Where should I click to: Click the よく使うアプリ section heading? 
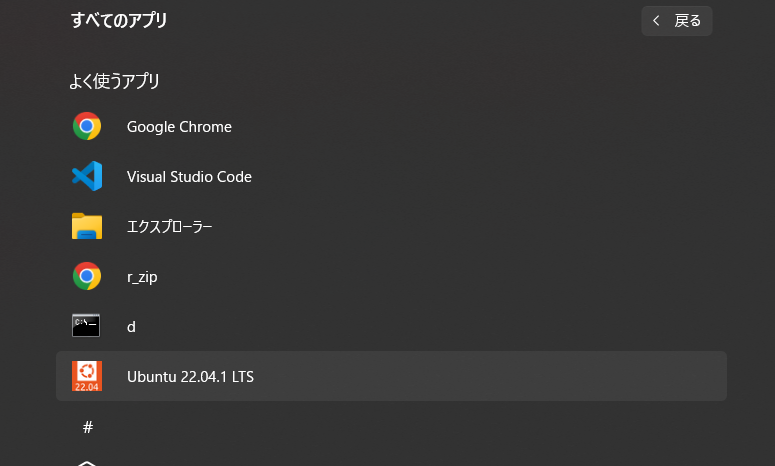114,81
